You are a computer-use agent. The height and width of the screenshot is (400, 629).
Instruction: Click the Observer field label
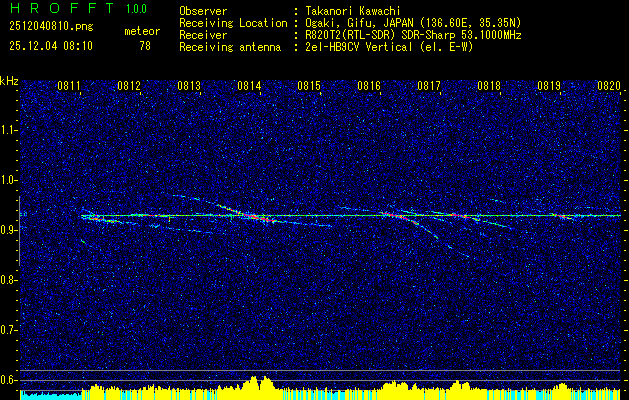pyautogui.click(x=203, y=11)
